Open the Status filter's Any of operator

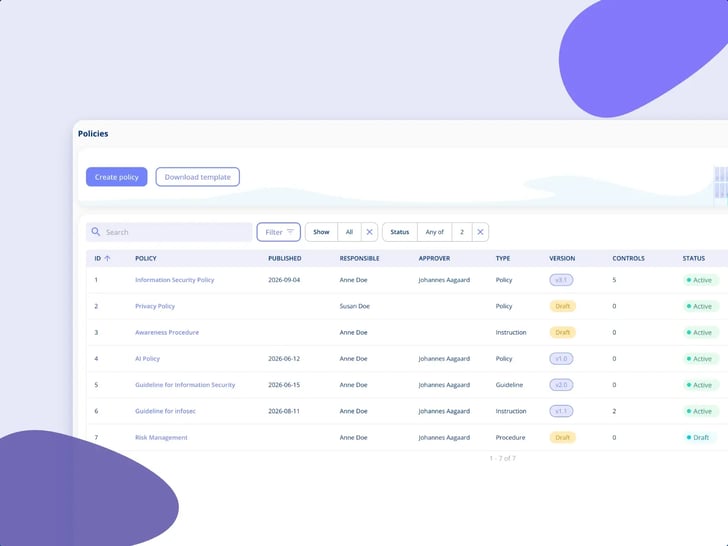point(435,232)
